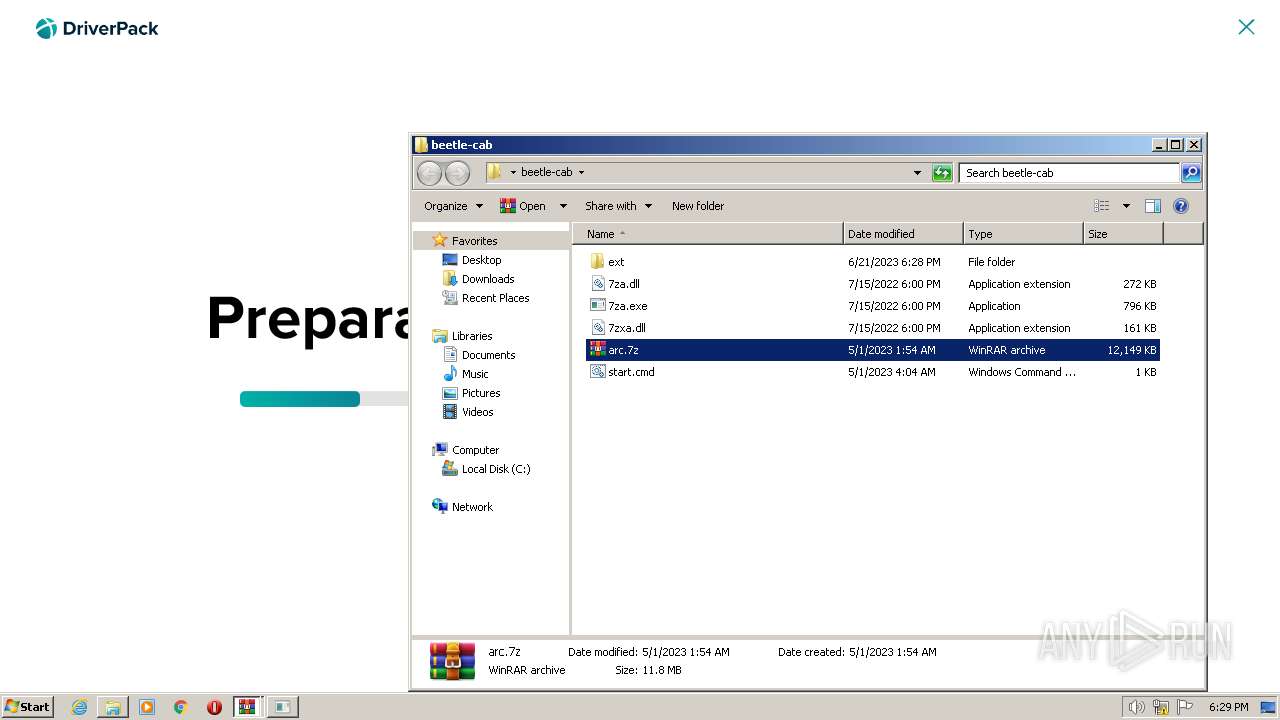Select the ext folder icon
The width and height of the screenshot is (1280, 720).
pos(597,262)
